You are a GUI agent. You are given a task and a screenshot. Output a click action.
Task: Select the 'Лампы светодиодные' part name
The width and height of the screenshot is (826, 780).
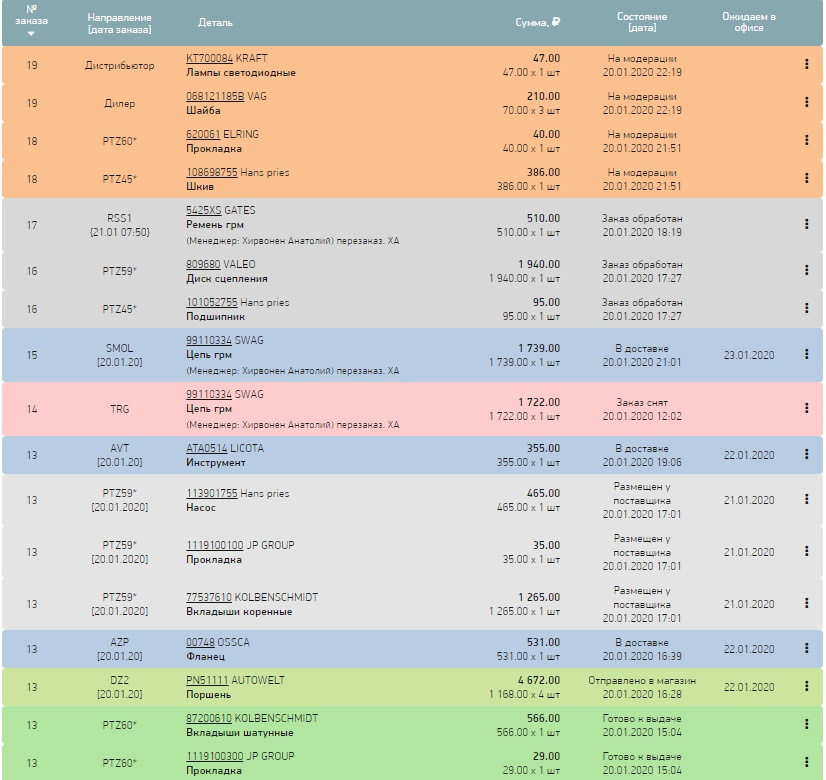(x=241, y=73)
